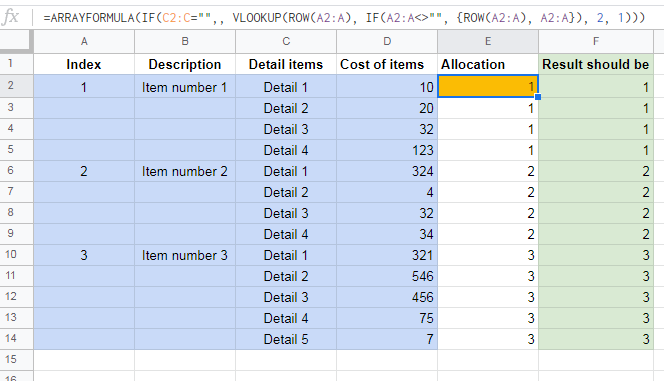Image resolution: width=664 pixels, height=381 pixels.
Task: Click the 'Allocation' header cell
Action: [x=488, y=64]
